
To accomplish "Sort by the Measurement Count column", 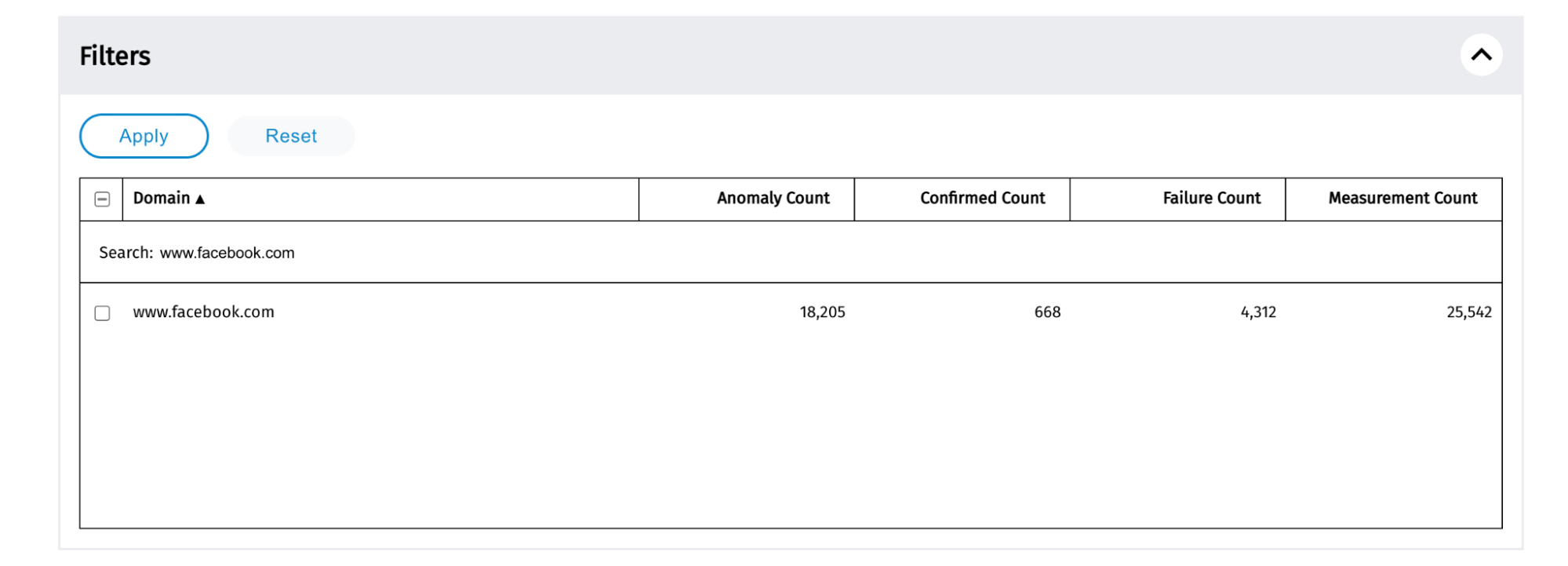I will pos(1402,199).
